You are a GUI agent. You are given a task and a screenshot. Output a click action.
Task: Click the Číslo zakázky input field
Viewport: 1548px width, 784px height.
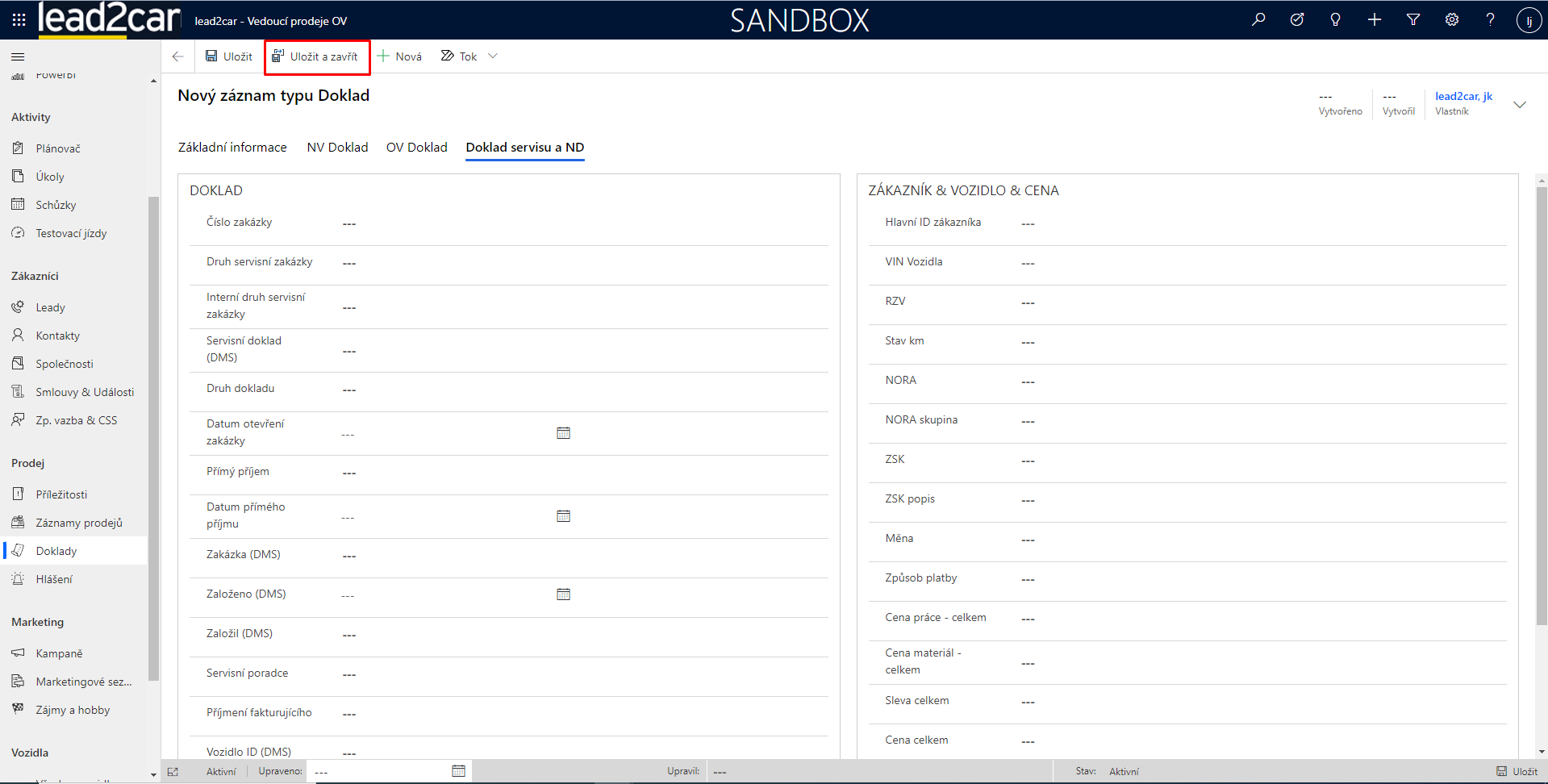[581, 223]
